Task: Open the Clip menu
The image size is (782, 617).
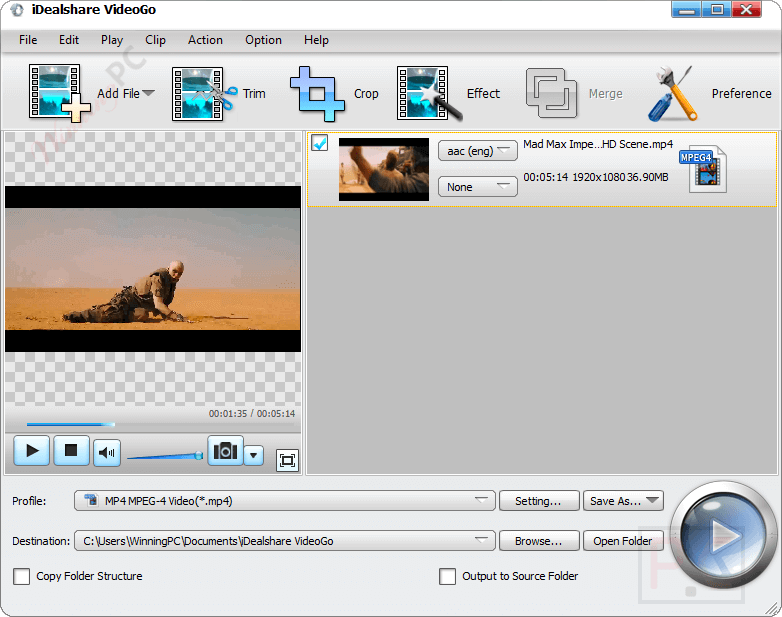Action: (x=155, y=40)
